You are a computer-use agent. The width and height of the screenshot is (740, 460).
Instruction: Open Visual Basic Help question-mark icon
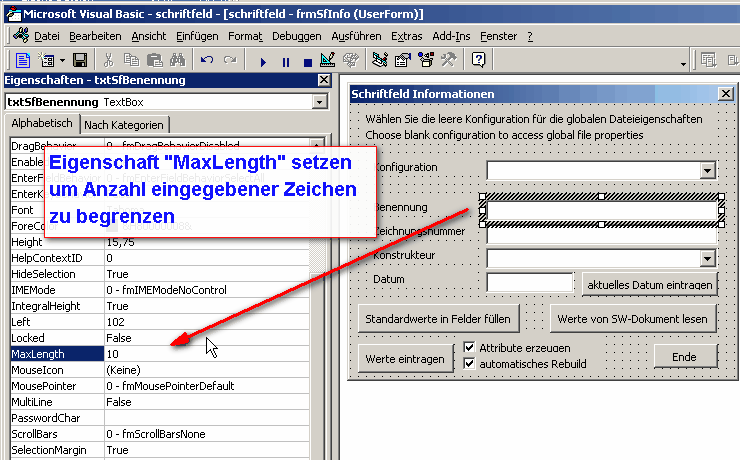(x=478, y=60)
